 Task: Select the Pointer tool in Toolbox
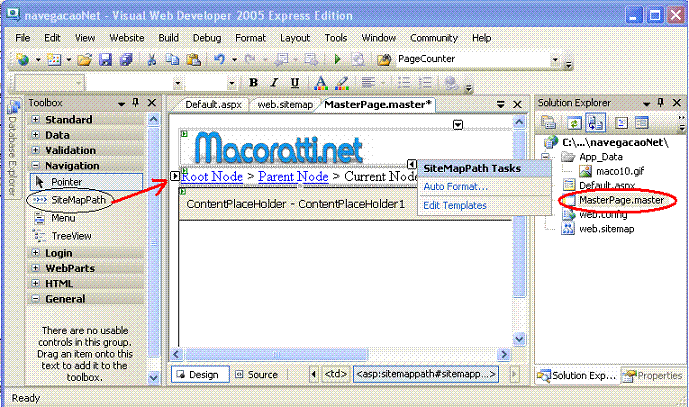point(86,182)
